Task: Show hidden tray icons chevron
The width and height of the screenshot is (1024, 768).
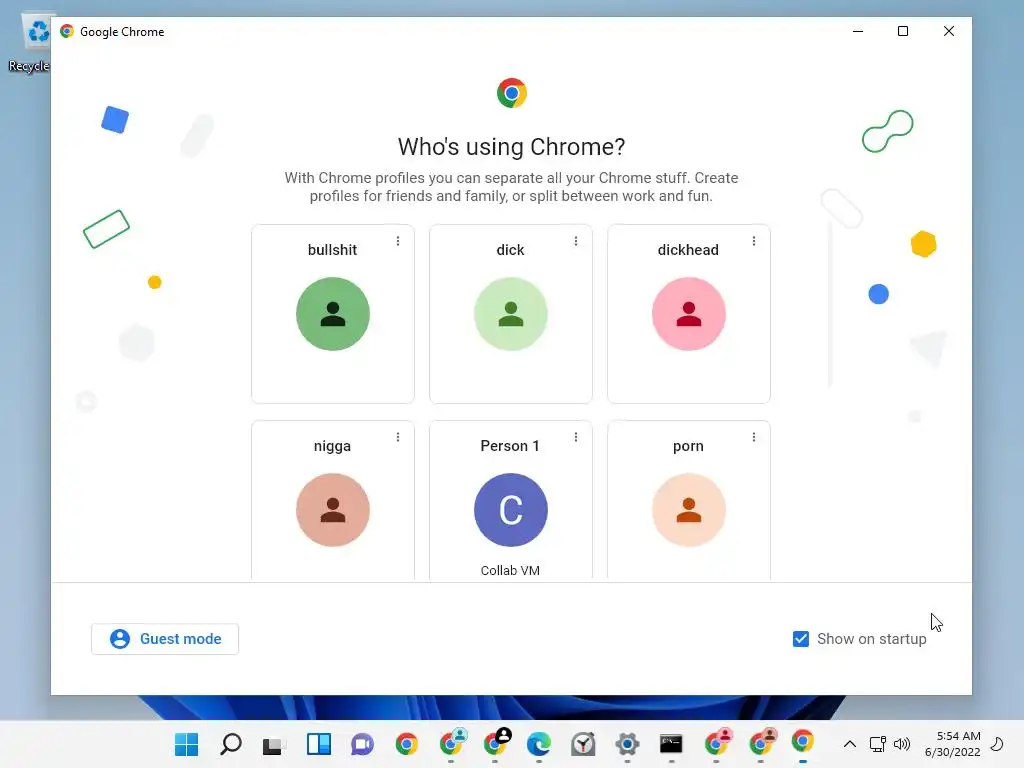Action: (x=850, y=744)
